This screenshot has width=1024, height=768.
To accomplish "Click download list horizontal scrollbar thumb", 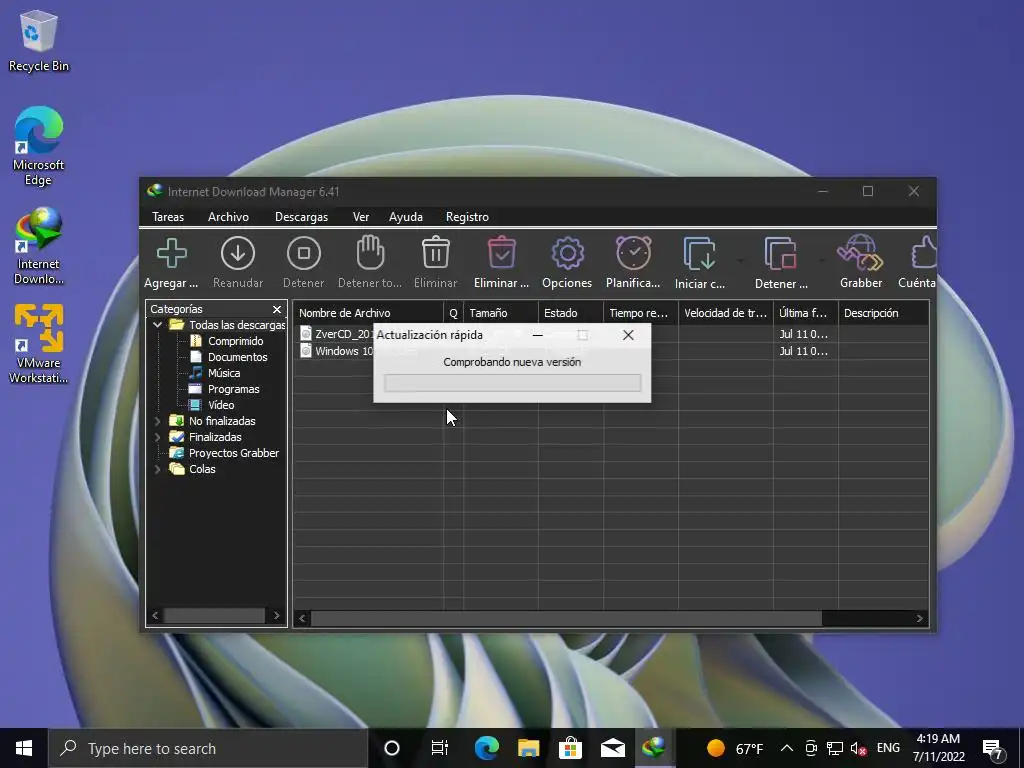I will (566, 618).
